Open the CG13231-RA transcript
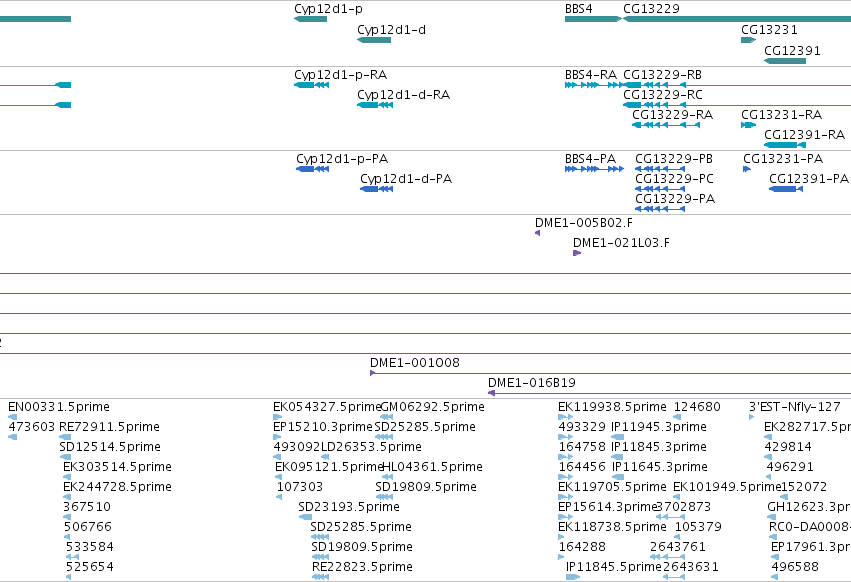 click(748, 125)
